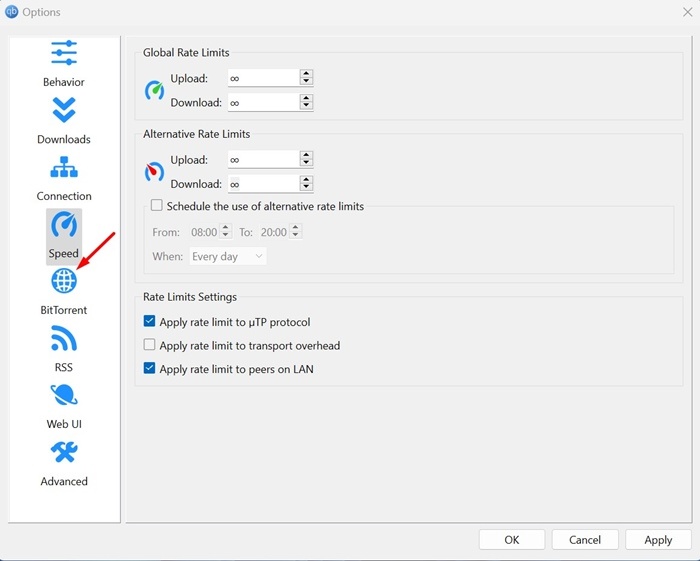Click the To time 20:00 field
The image size is (700, 561).
274,232
